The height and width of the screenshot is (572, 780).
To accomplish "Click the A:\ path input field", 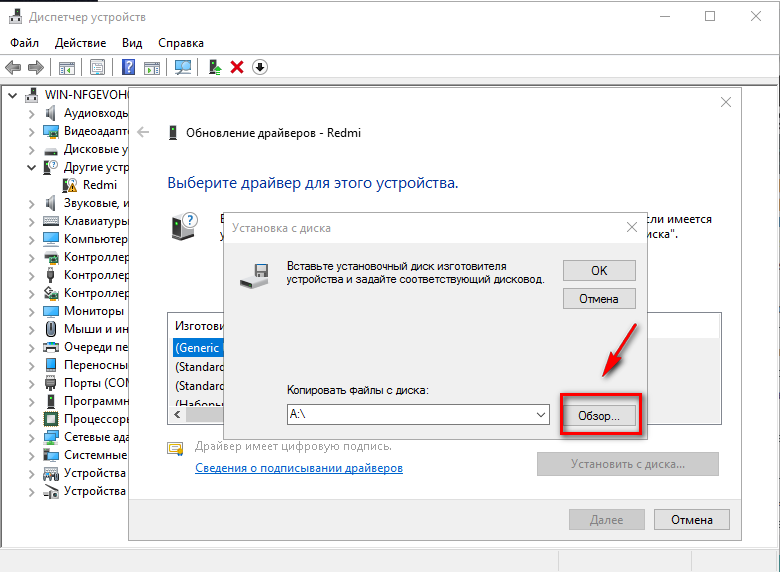I will (408, 414).
